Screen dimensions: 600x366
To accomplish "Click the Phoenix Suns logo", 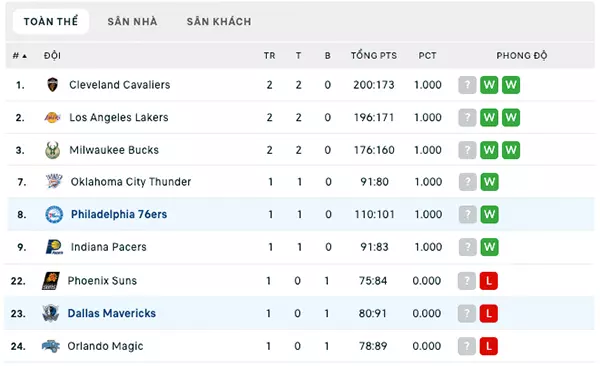I will click(51, 281).
